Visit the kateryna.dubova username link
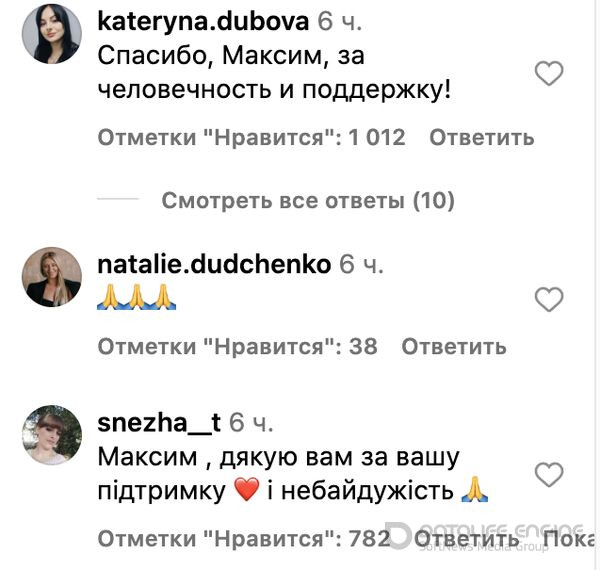 point(203,21)
